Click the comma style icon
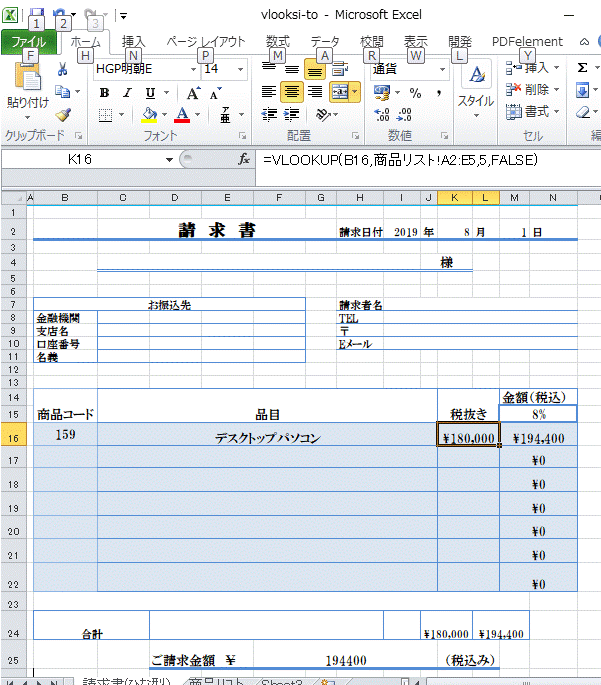601x685 pixels. tap(439, 92)
